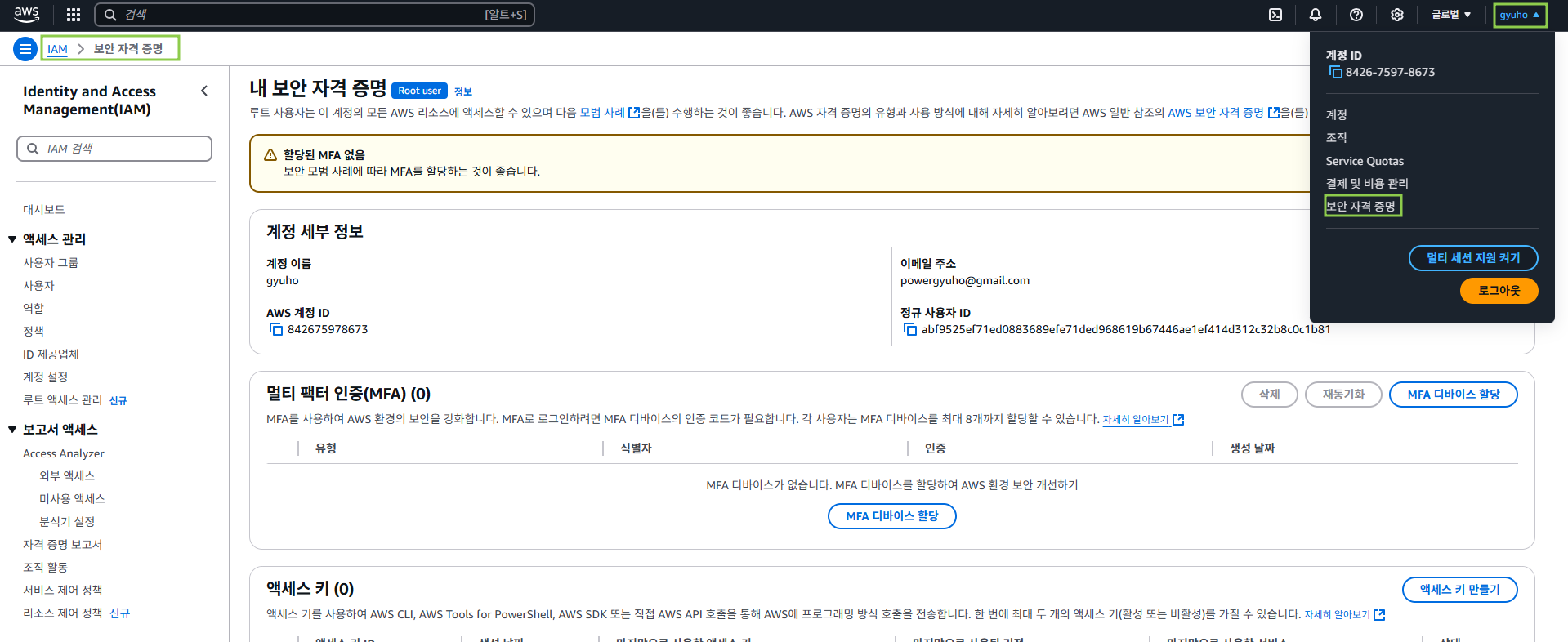Open 자세히 알아보기 link in MFA section
Screen dimensions: 1568x642
tap(1143, 420)
